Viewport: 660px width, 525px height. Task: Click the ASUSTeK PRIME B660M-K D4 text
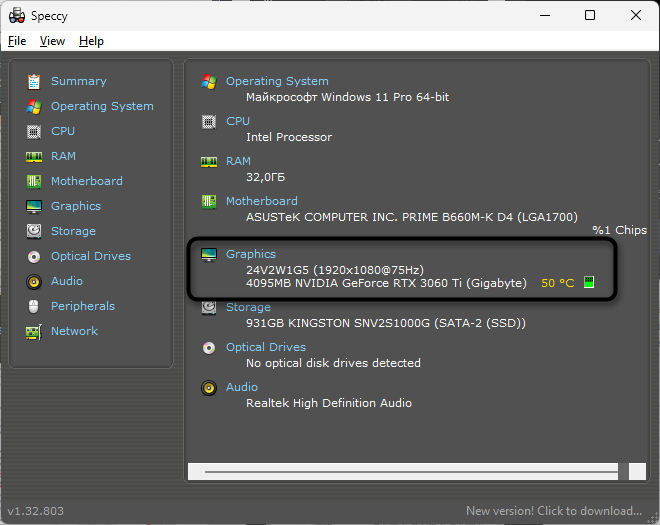click(x=412, y=217)
